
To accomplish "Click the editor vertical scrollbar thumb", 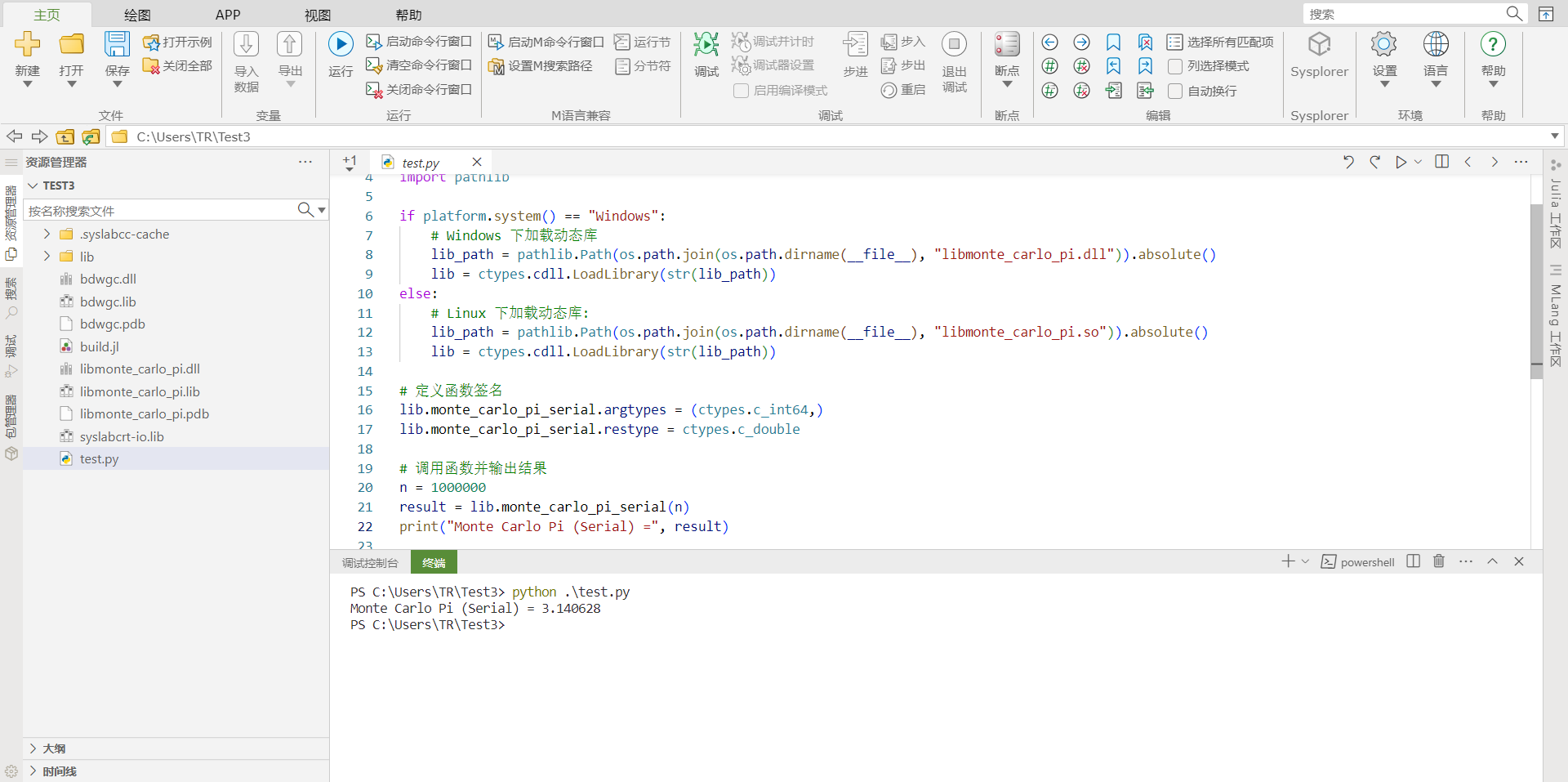I will (x=1536, y=290).
